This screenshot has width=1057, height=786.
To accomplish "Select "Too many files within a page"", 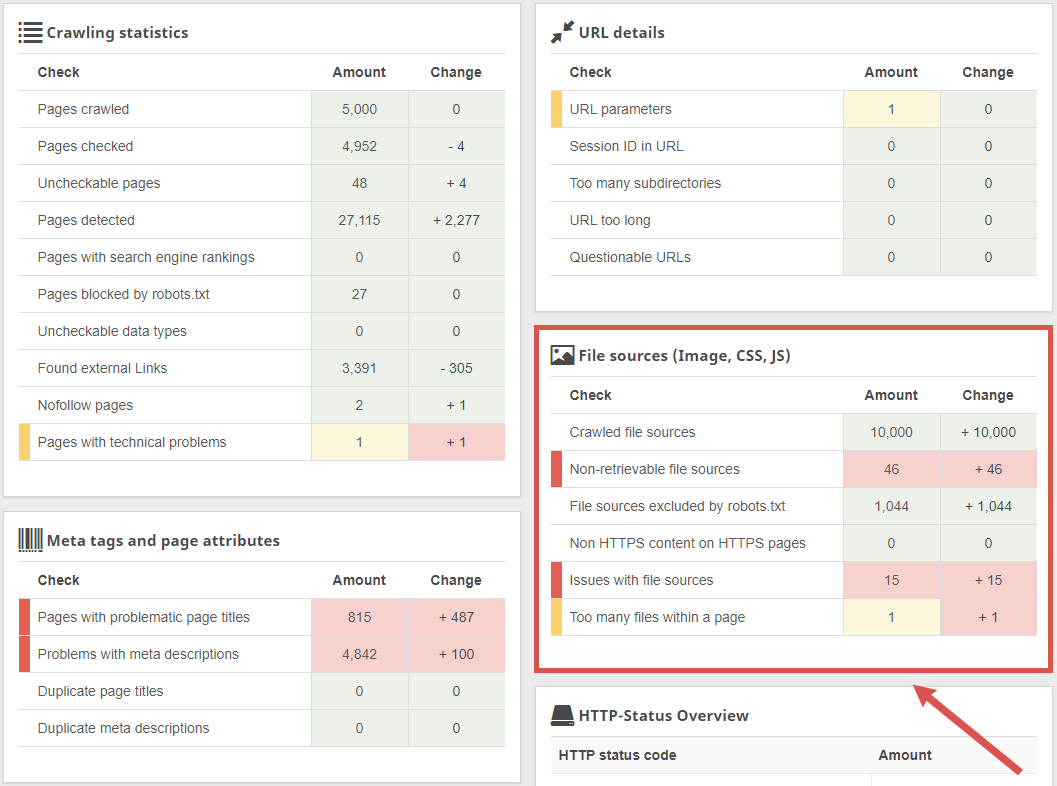I will coord(657,617).
